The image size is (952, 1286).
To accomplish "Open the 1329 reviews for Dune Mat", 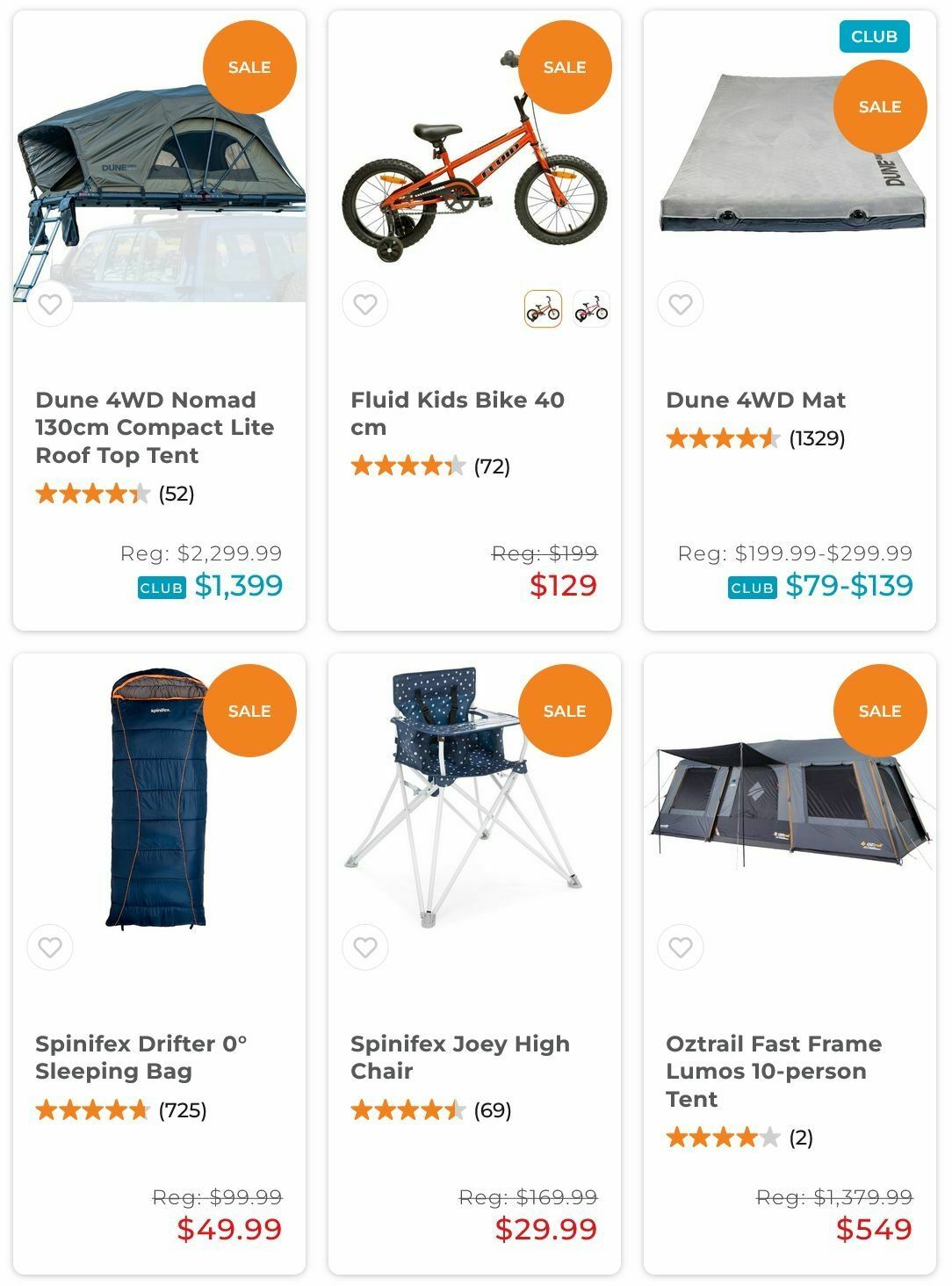I will pyautogui.click(x=816, y=438).
